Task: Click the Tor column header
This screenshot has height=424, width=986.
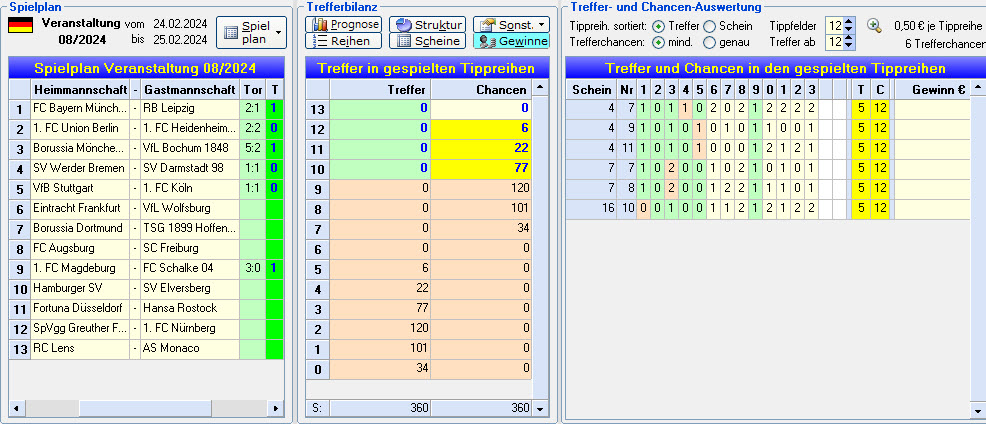Action: [x=253, y=89]
